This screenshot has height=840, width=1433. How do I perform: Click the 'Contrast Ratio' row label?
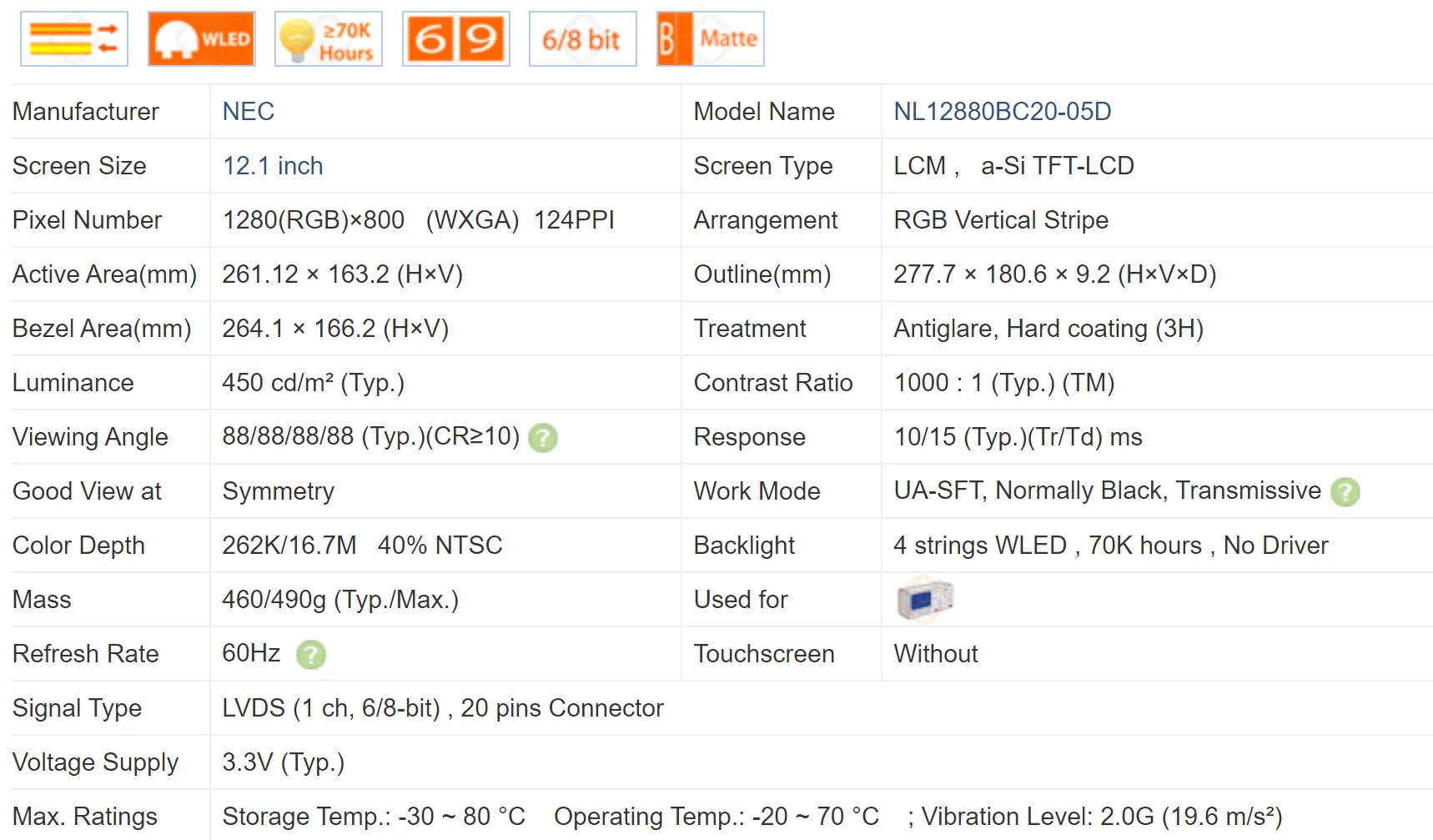tap(773, 383)
